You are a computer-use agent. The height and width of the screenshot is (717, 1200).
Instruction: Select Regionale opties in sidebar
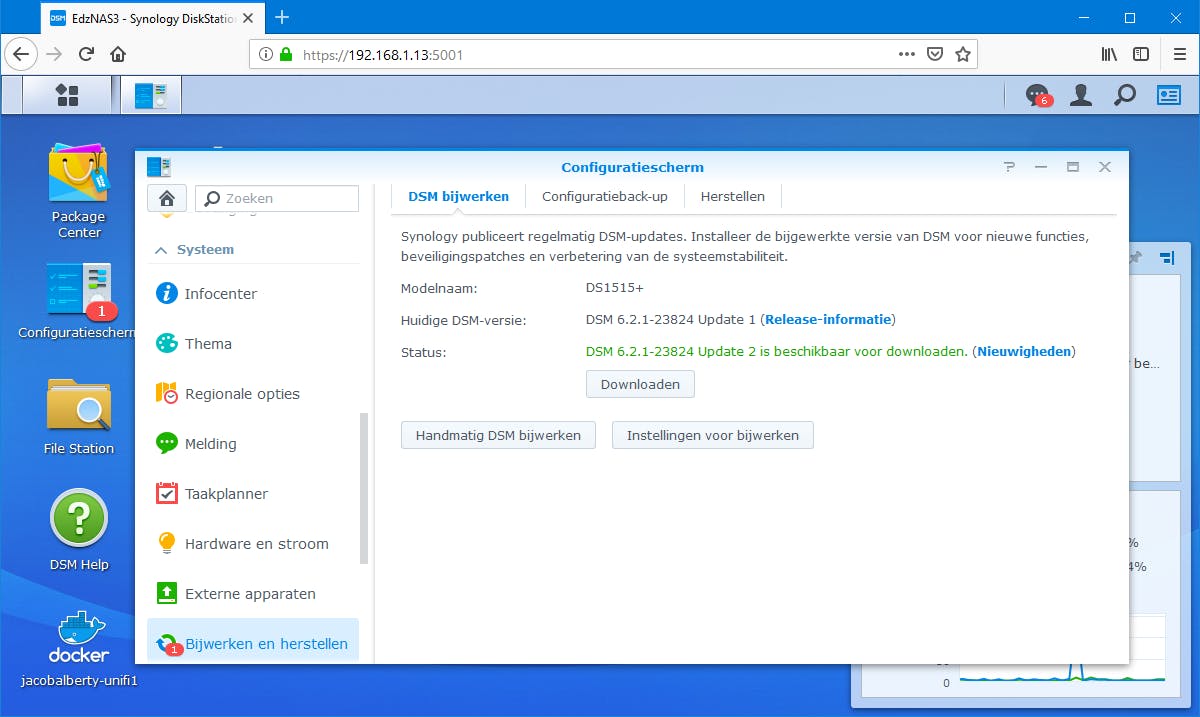click(252, 394)
